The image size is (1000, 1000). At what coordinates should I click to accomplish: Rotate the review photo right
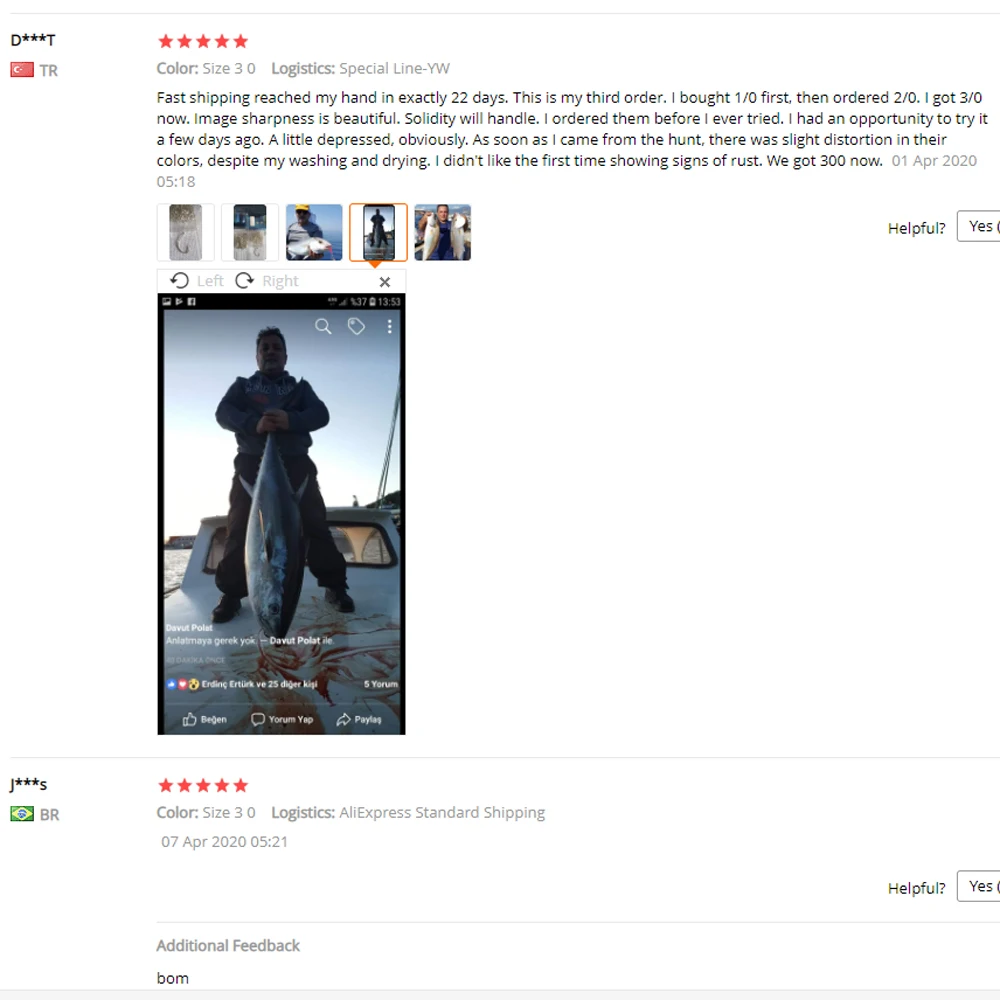point(267,281)
